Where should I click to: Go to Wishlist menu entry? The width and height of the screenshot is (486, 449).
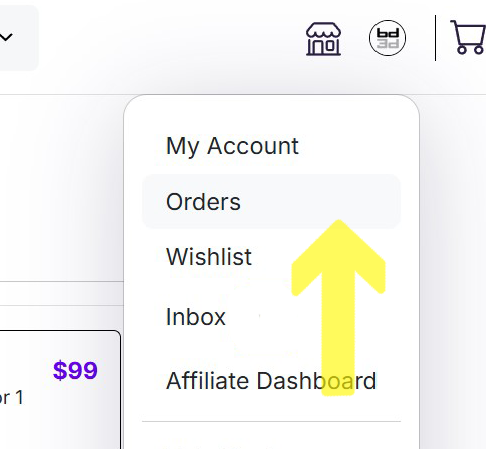pos(209,257)
